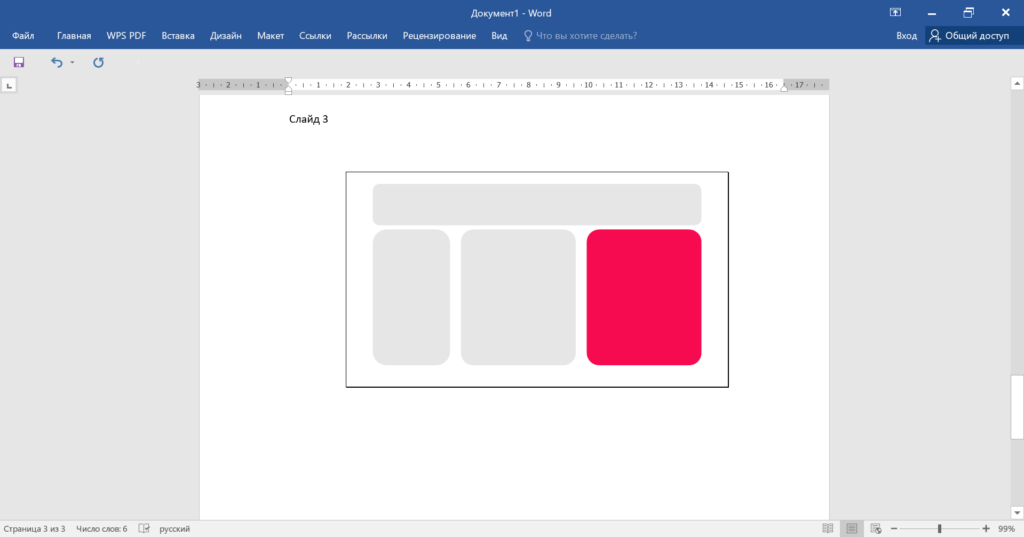Click the lightbulb Tell Me icon

(528, 36)
